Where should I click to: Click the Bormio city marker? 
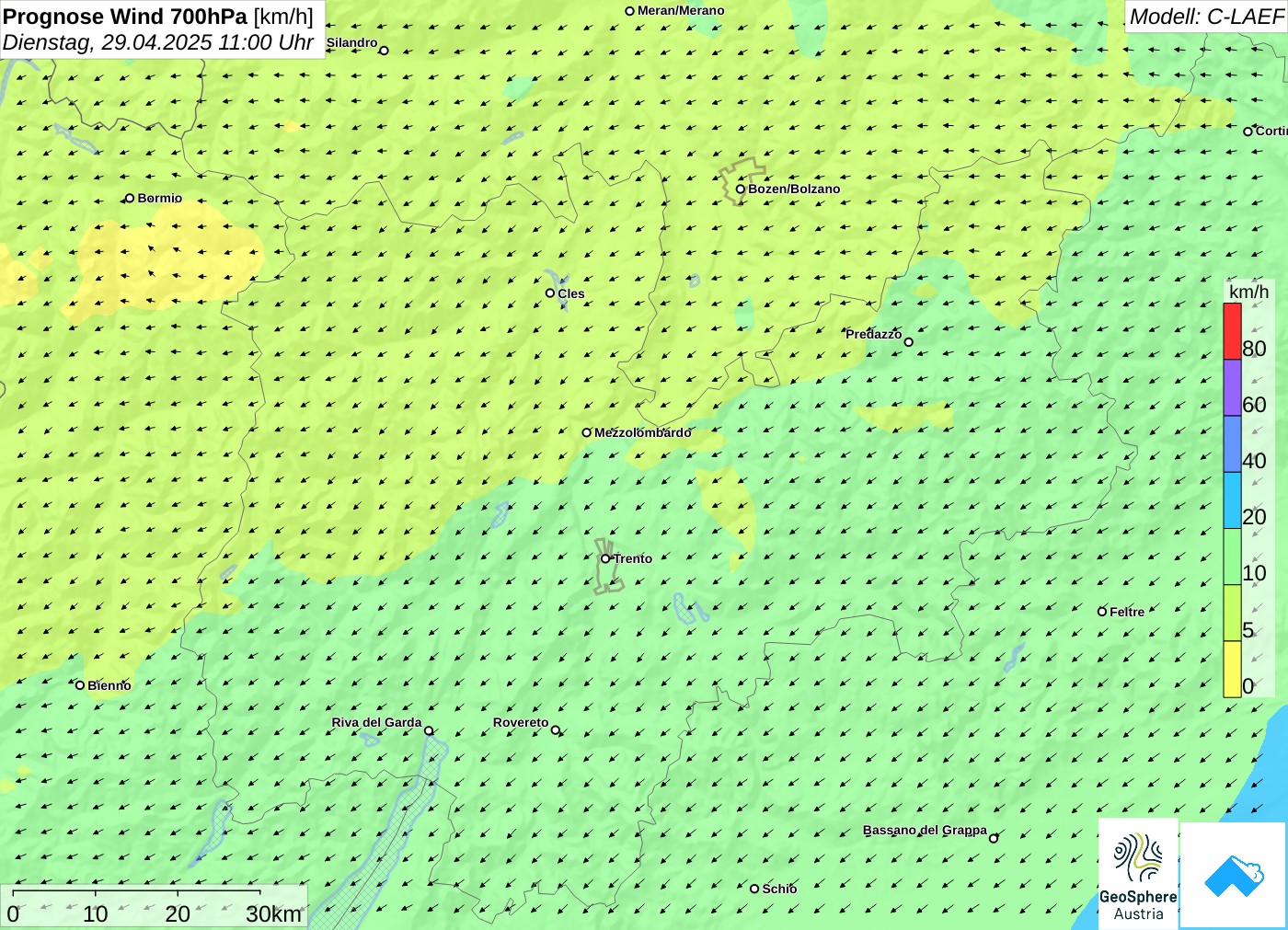point(130,198)
